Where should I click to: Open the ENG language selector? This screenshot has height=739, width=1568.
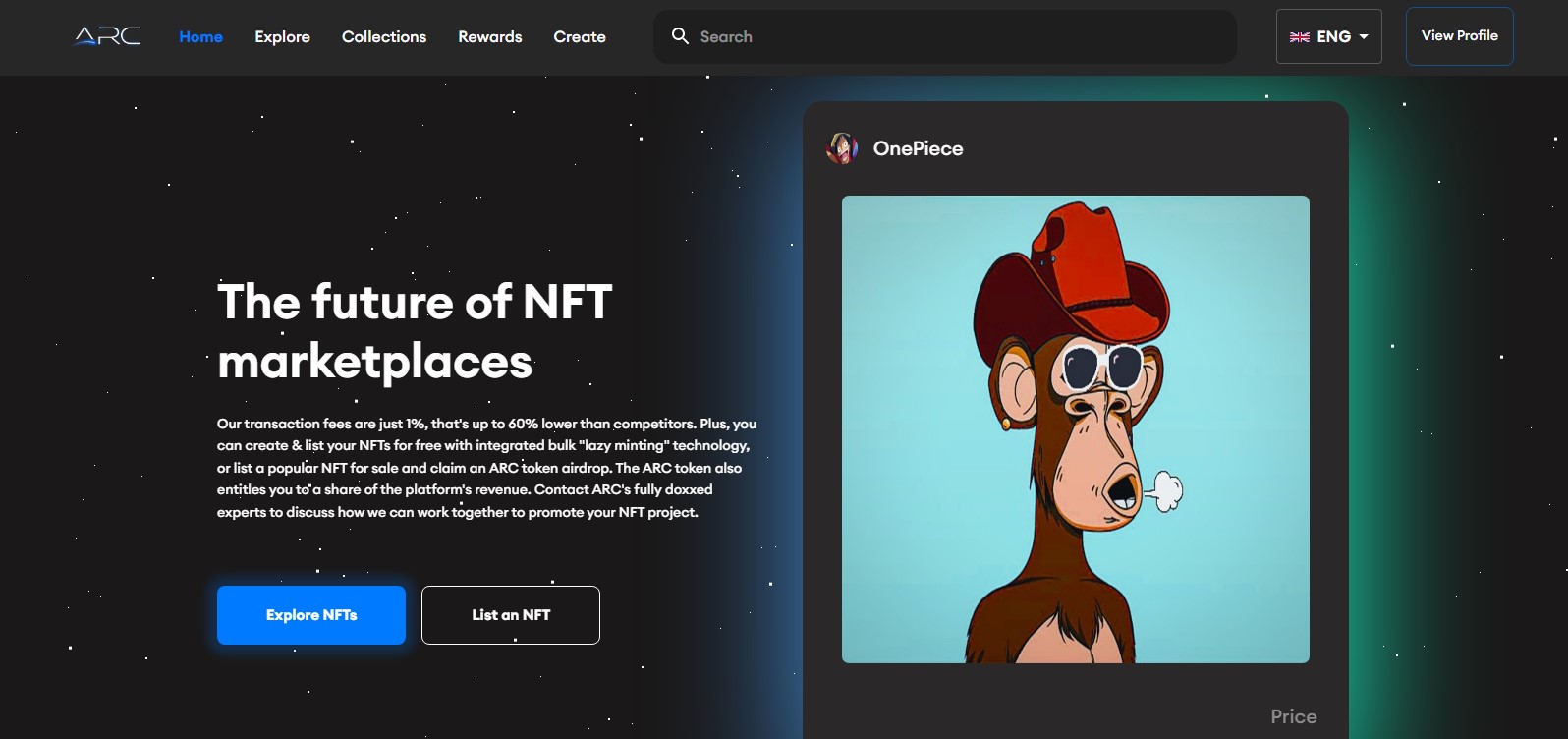(x=1329, y=36)
